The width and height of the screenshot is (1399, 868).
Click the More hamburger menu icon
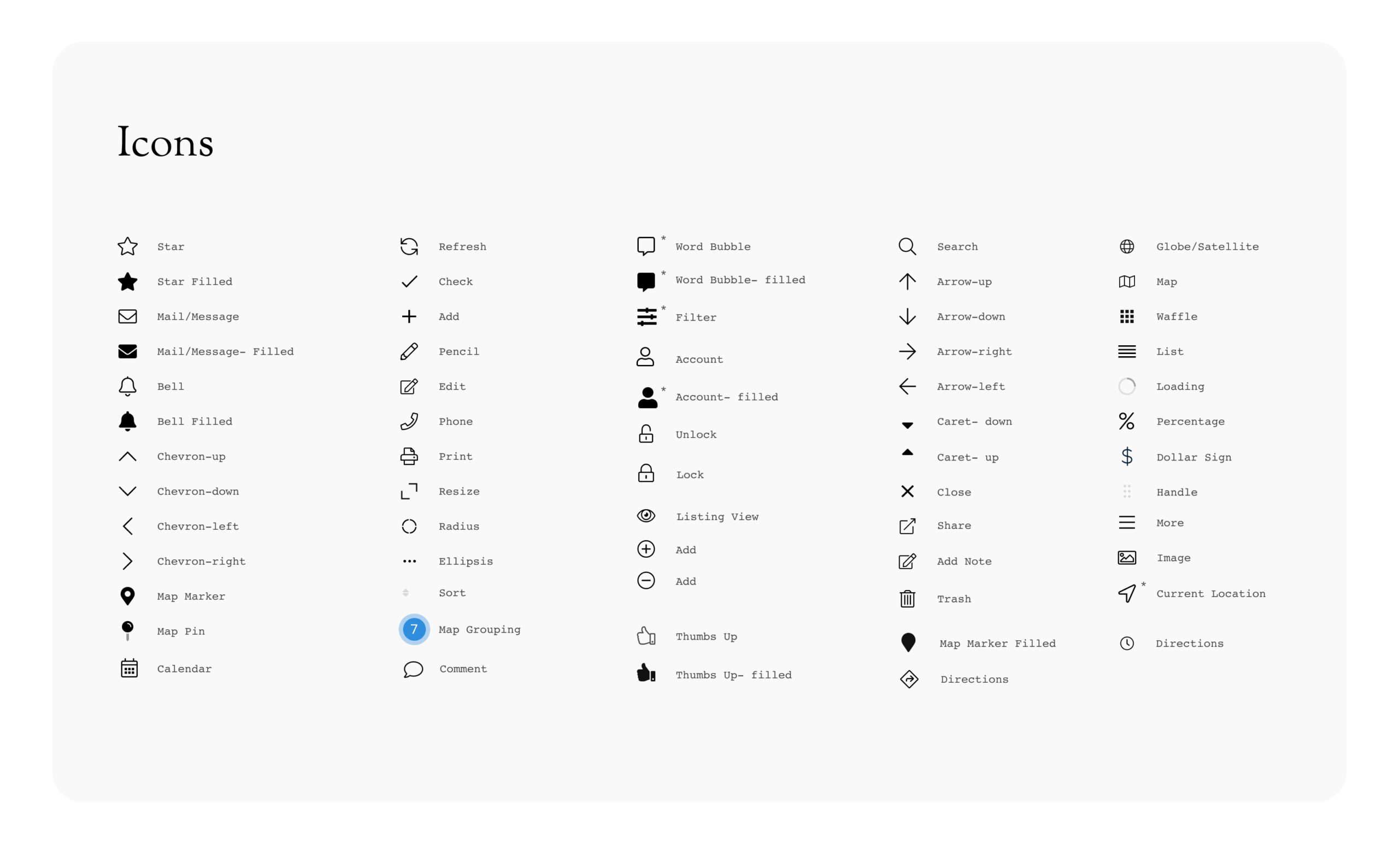[1127, 522]
